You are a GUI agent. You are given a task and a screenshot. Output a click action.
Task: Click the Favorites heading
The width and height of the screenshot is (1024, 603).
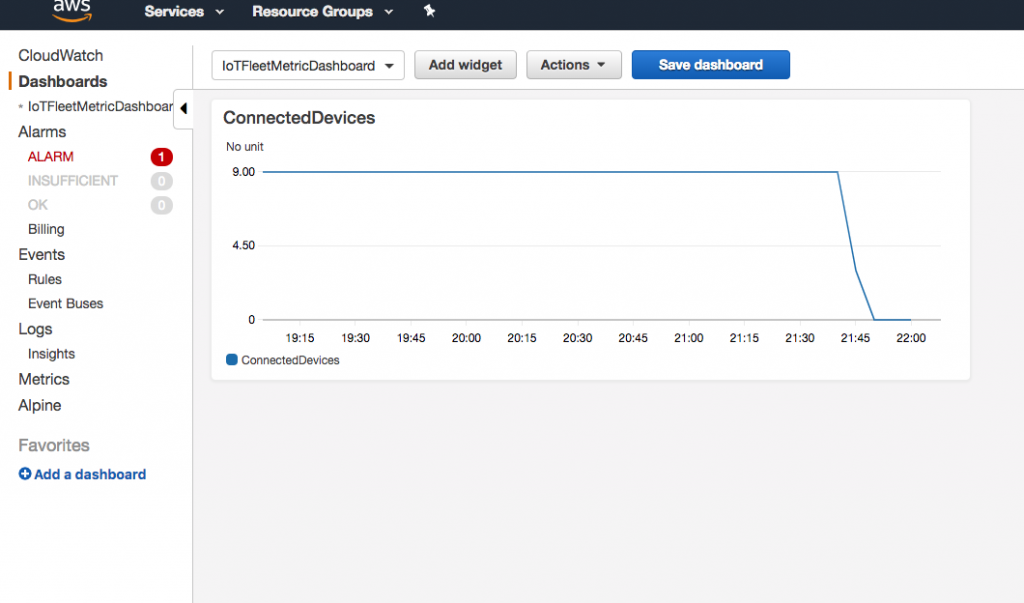click(54, 446)
